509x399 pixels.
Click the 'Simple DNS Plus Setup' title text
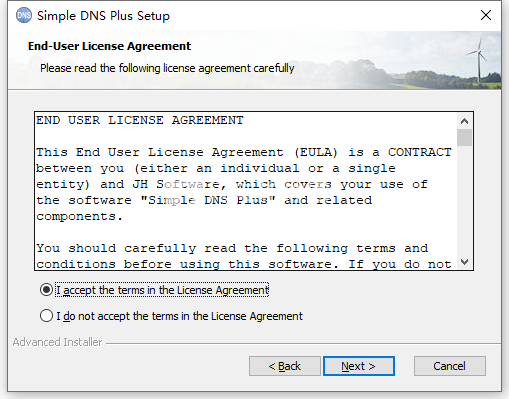click(x=103, y=16)
